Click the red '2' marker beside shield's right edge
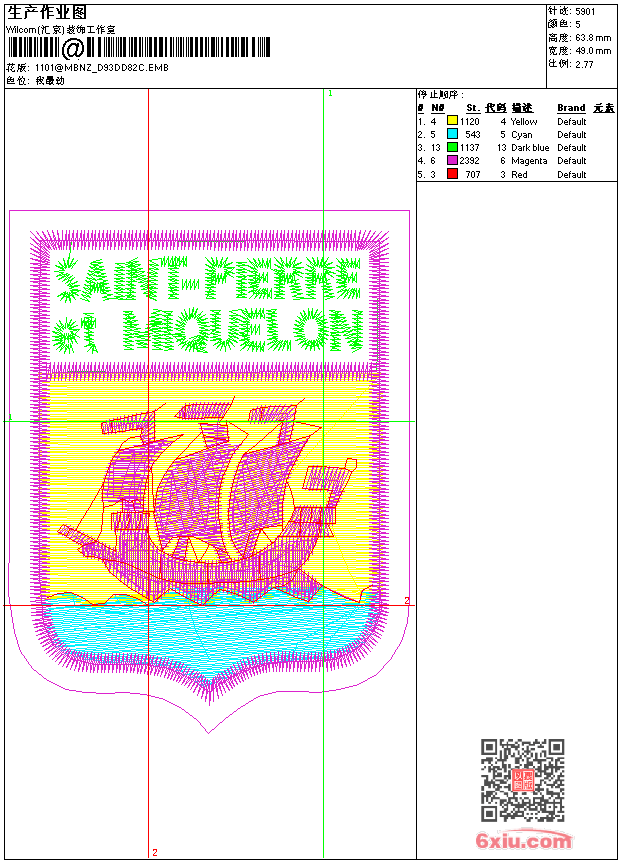620x860 pixels. pos(407,600)
